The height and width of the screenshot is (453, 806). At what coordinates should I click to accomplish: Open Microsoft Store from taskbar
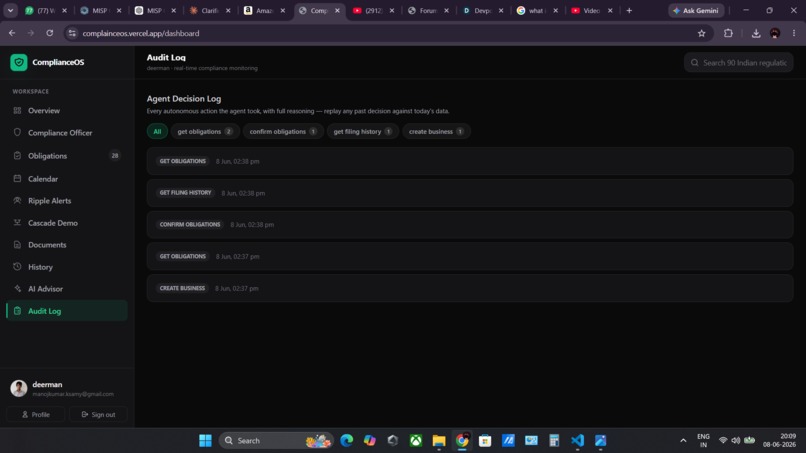pos(485,441)
